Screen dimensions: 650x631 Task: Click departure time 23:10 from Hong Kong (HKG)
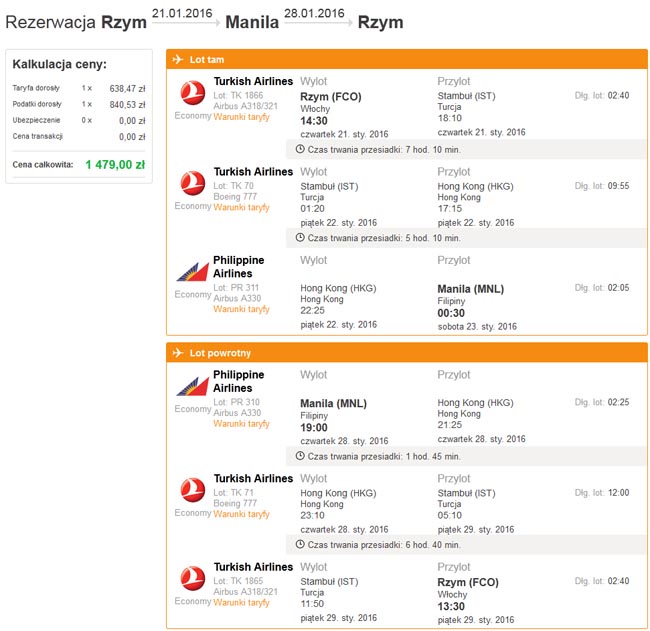tap(313, 515)
